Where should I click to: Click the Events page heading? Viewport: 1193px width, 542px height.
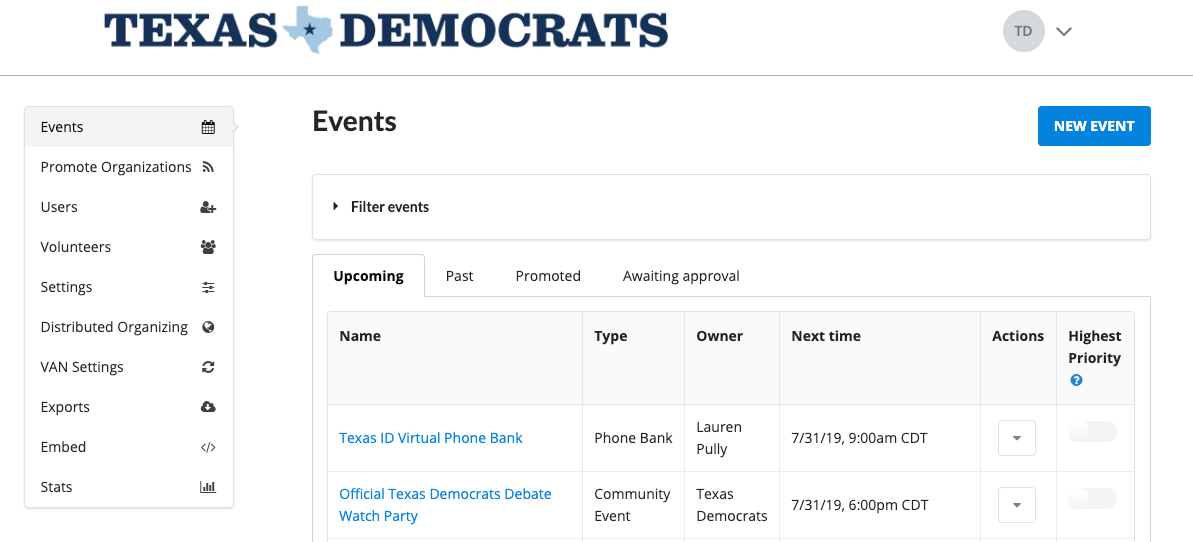355,121
